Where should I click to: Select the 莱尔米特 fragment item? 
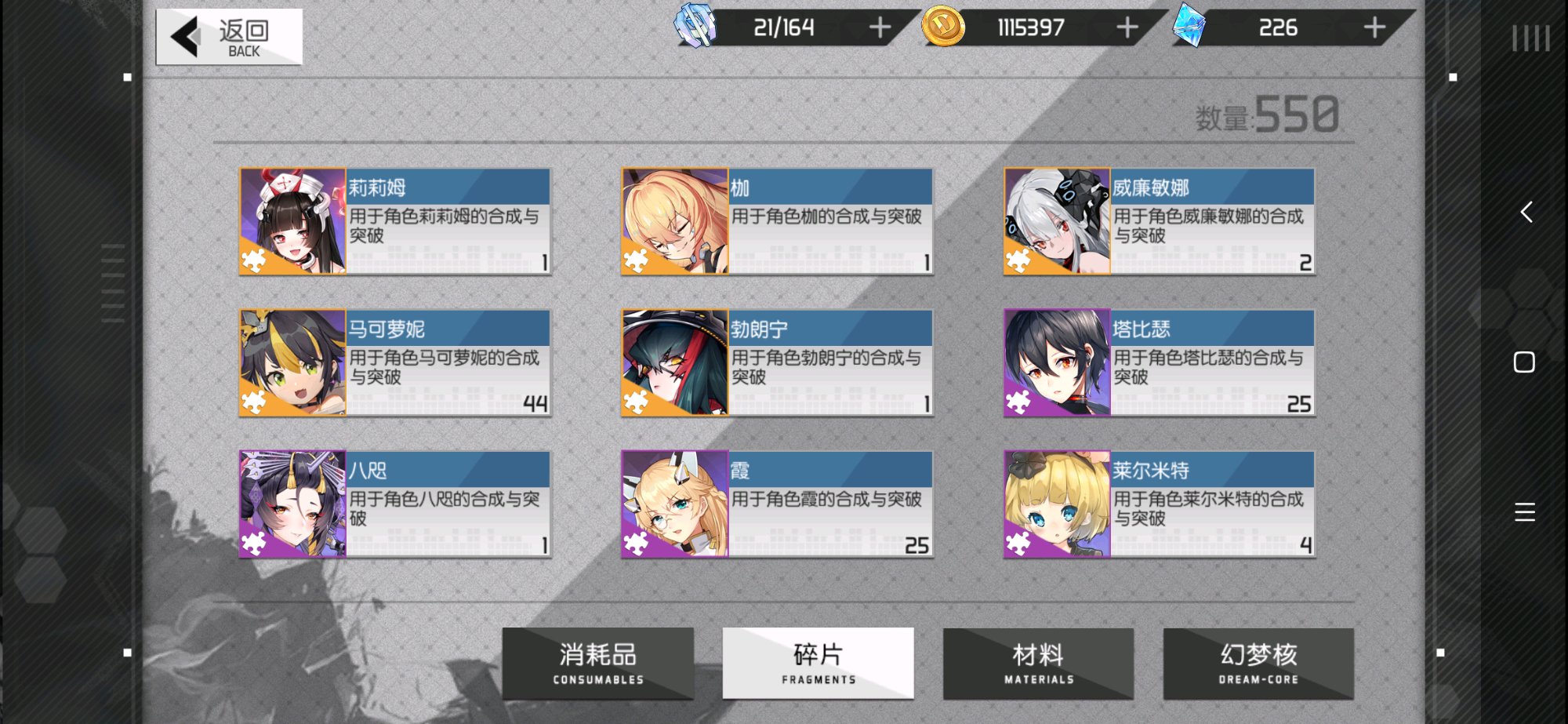tap(1160, 504)
